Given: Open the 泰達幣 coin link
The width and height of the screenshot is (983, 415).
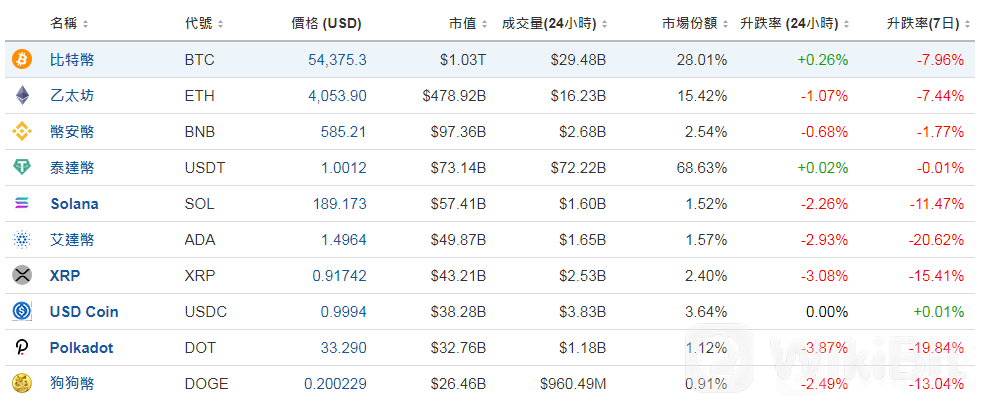Looking at the screenshot, I should pos(72,167).
